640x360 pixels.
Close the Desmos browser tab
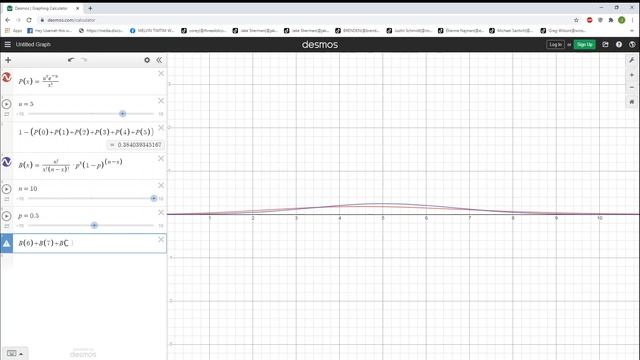78,8
